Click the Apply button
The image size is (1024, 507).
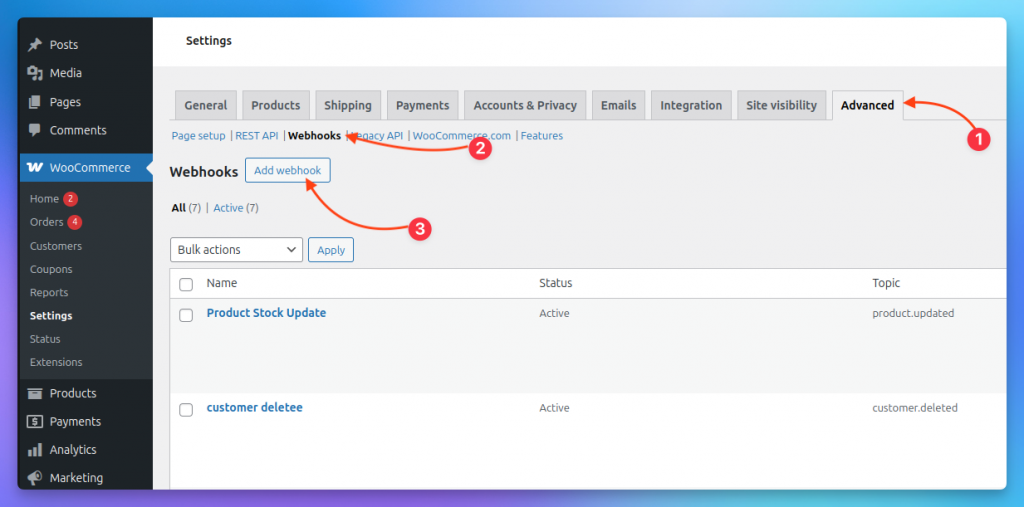(331, 250)
